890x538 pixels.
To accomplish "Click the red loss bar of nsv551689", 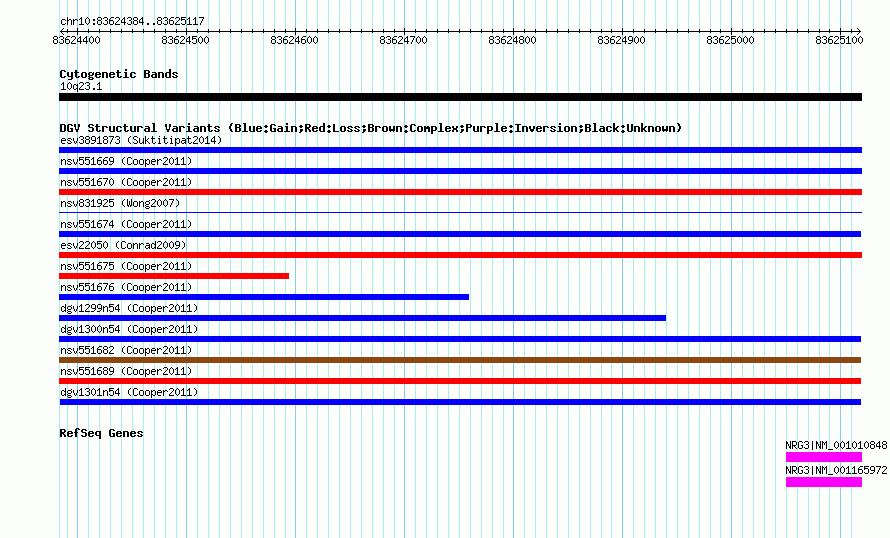I will 460,381.
